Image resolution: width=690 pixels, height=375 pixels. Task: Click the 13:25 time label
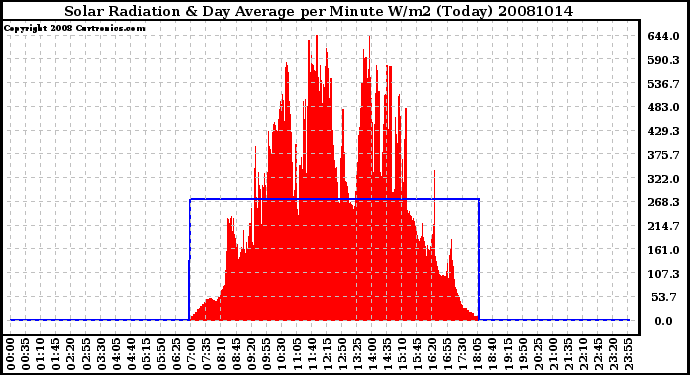click(x=356, y=354)
